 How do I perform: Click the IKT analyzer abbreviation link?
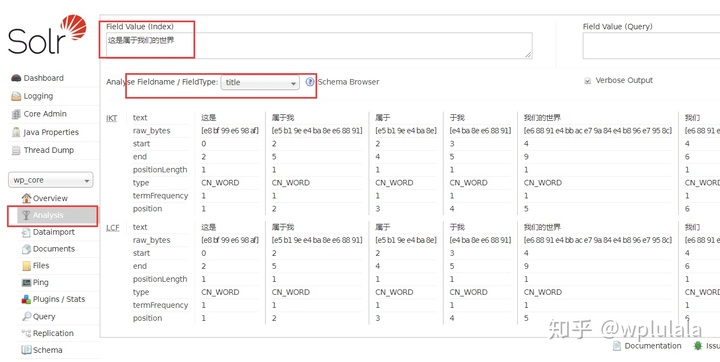[112, 118]
